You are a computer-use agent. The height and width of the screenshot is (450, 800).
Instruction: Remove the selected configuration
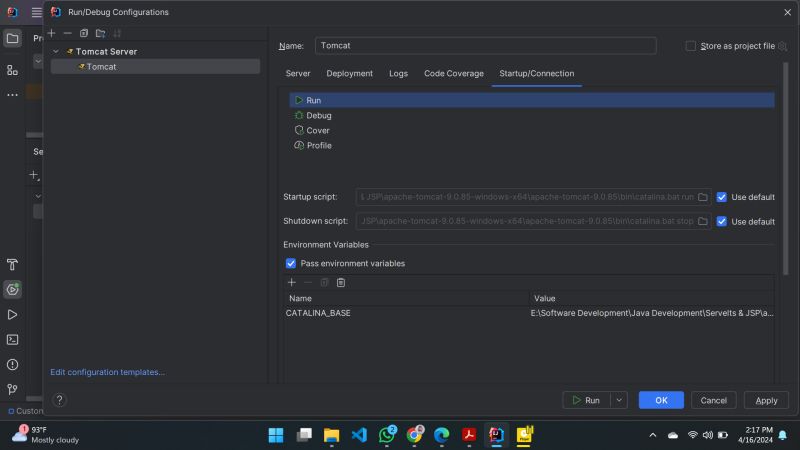[x=68, y=33]
